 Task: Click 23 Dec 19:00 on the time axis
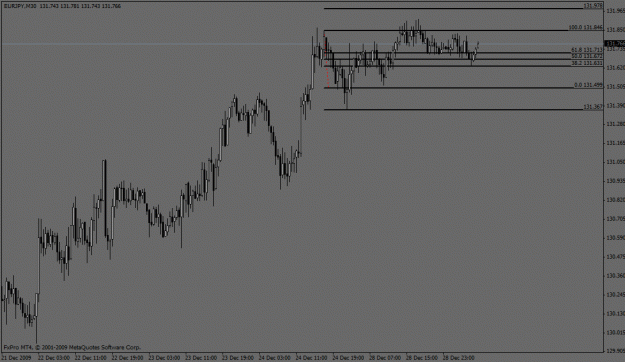click(x=238, y=358)
